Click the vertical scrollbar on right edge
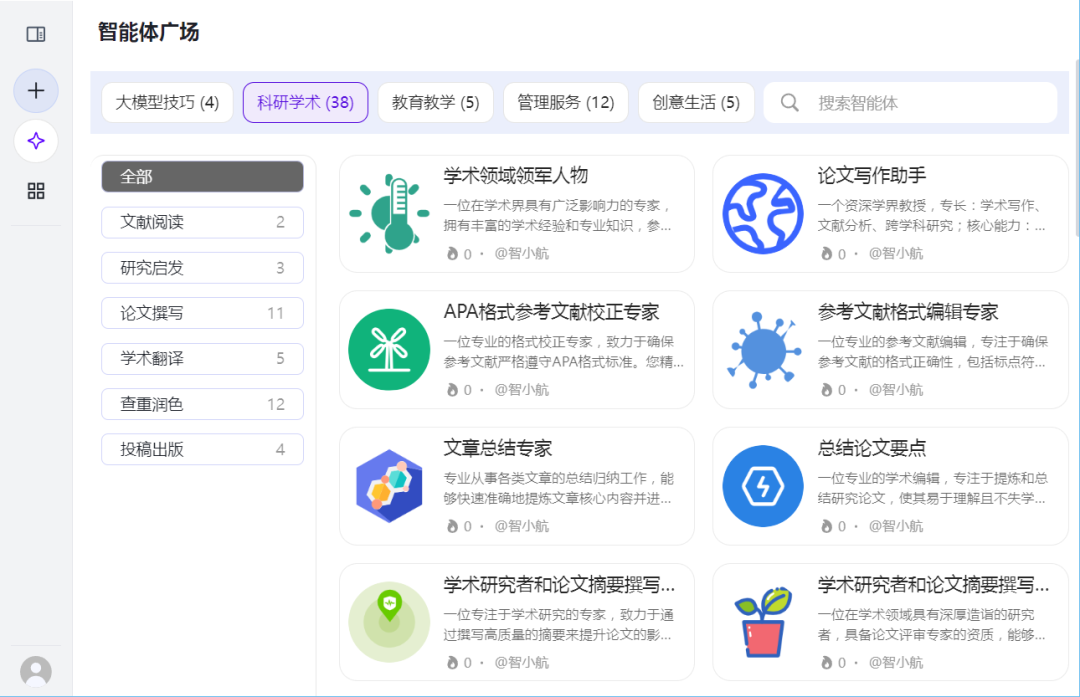Screen dimensions: 1080x697 (1077, 148)
